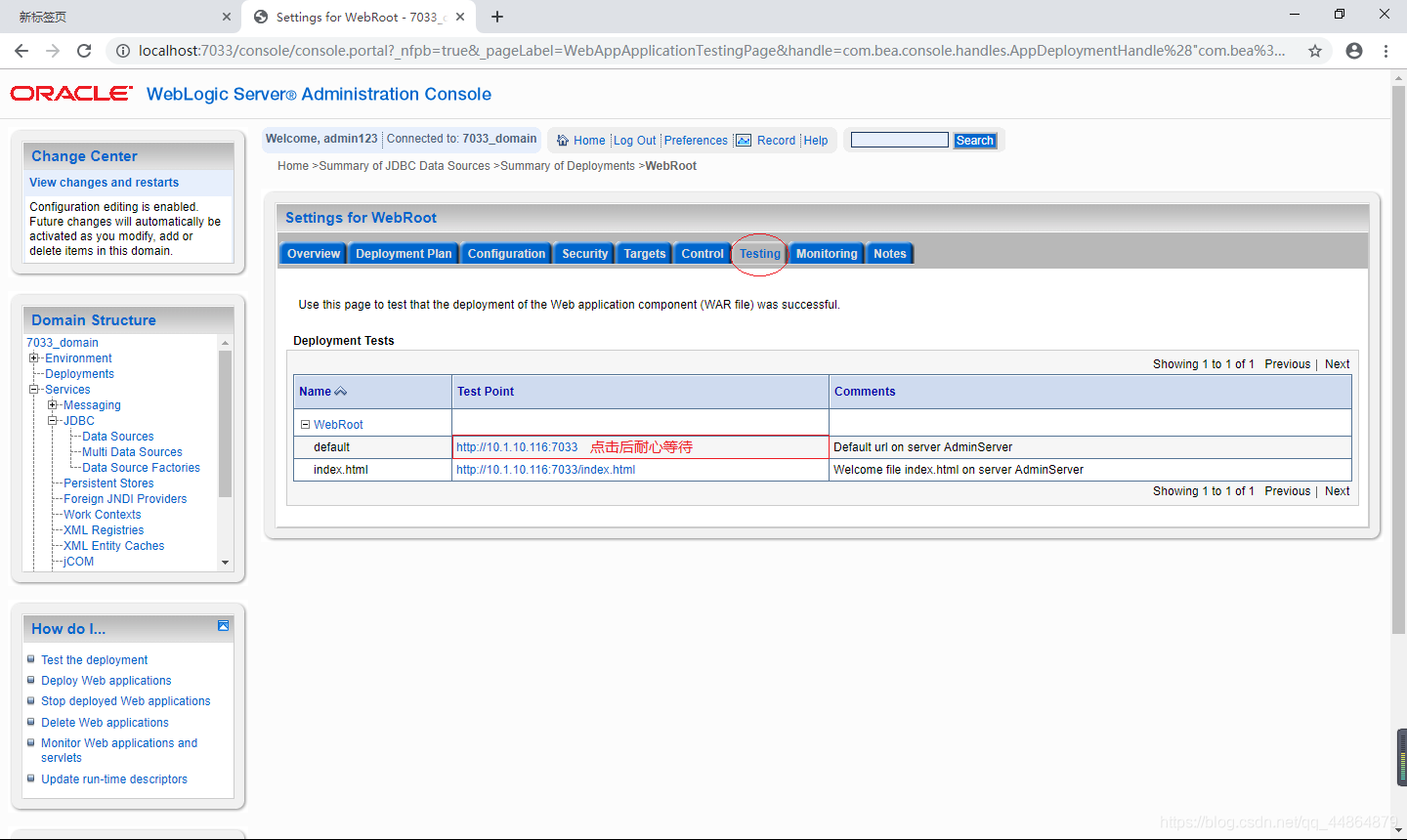Image resolution: width=1407 pixels, height=840 pixels.
Task: Open the index.html test point URL
Action: (545, 470)
